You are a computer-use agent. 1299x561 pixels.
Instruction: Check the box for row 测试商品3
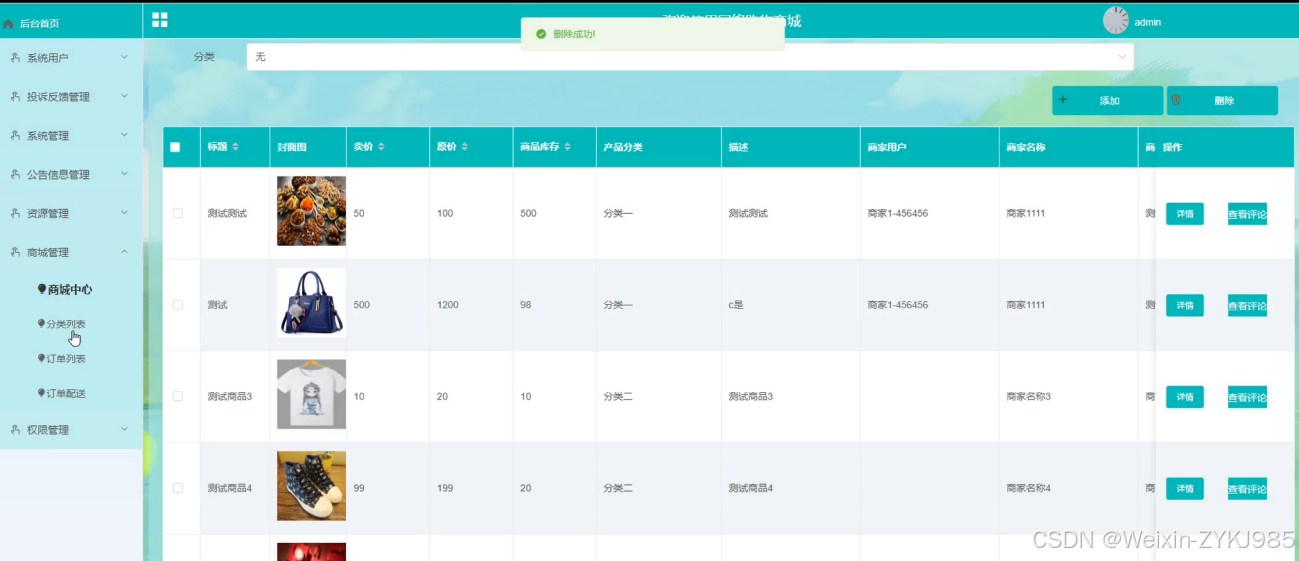[x=178, y=396]
